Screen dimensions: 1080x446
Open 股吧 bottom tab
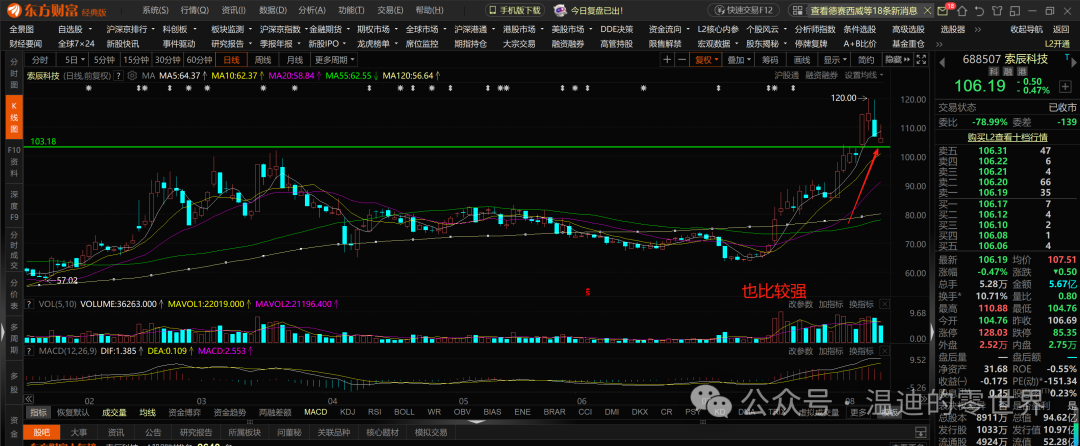point(41,432)
